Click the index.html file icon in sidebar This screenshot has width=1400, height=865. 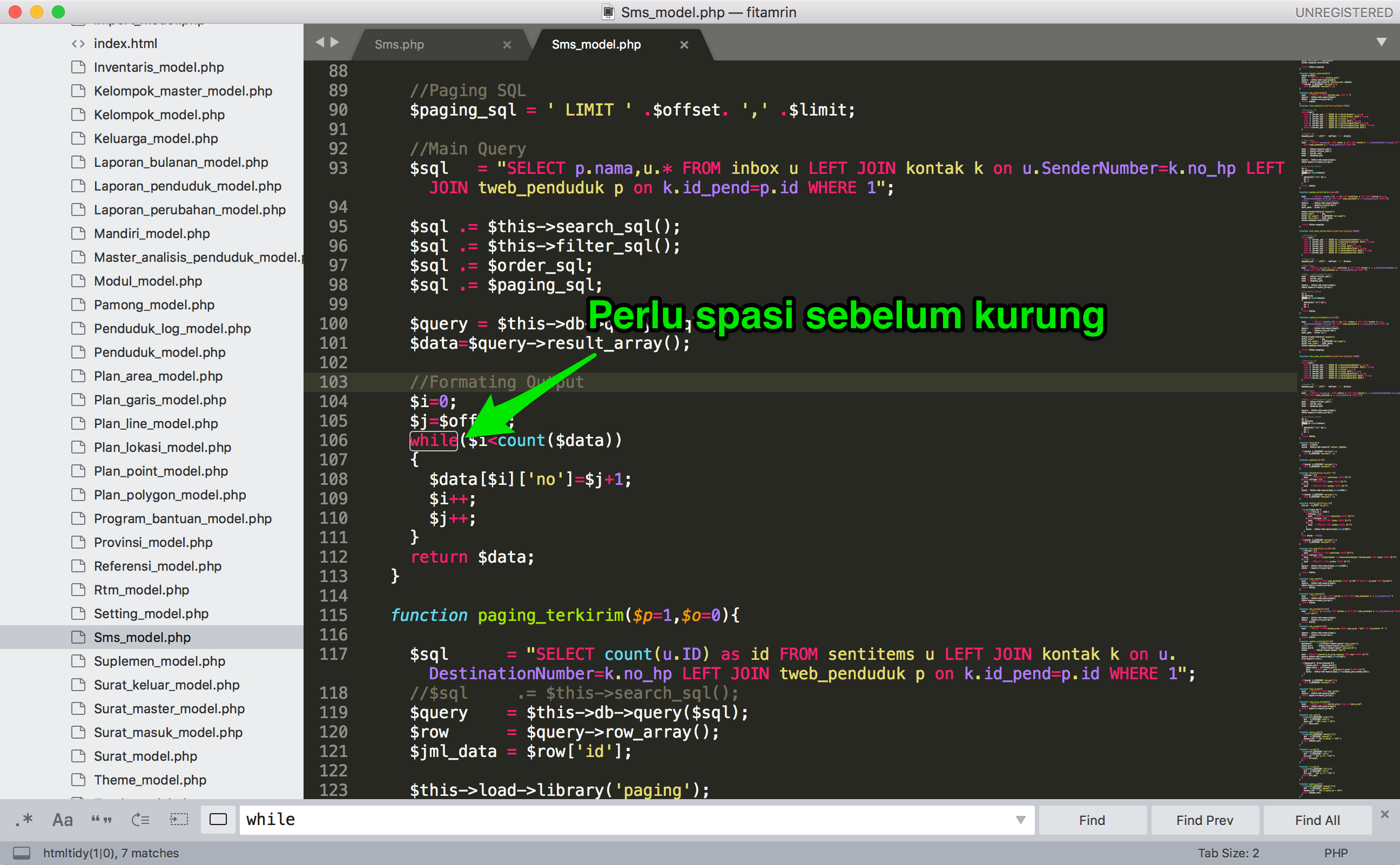(78, 43)
